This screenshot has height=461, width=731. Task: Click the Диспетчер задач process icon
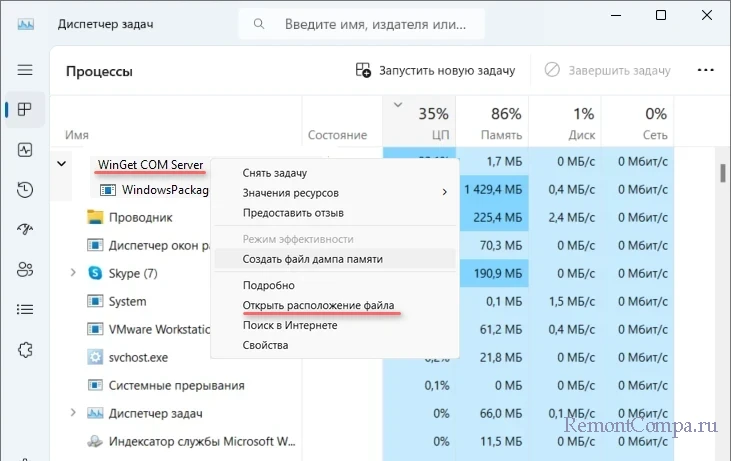coord(95,413)
